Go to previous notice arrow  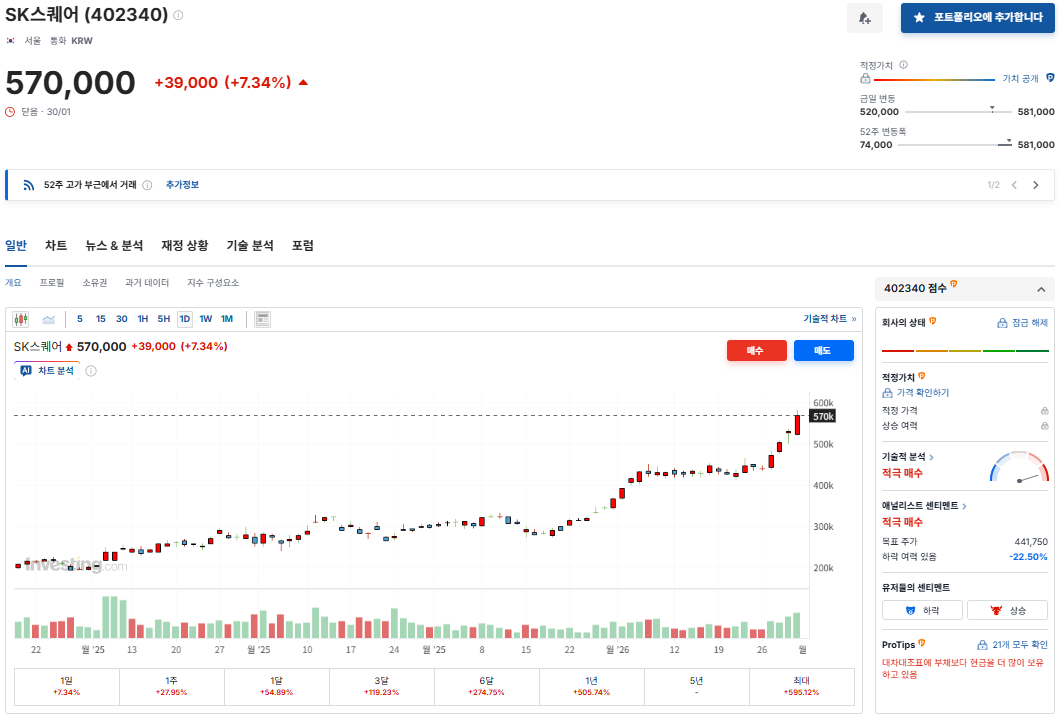click(1014, 185)
